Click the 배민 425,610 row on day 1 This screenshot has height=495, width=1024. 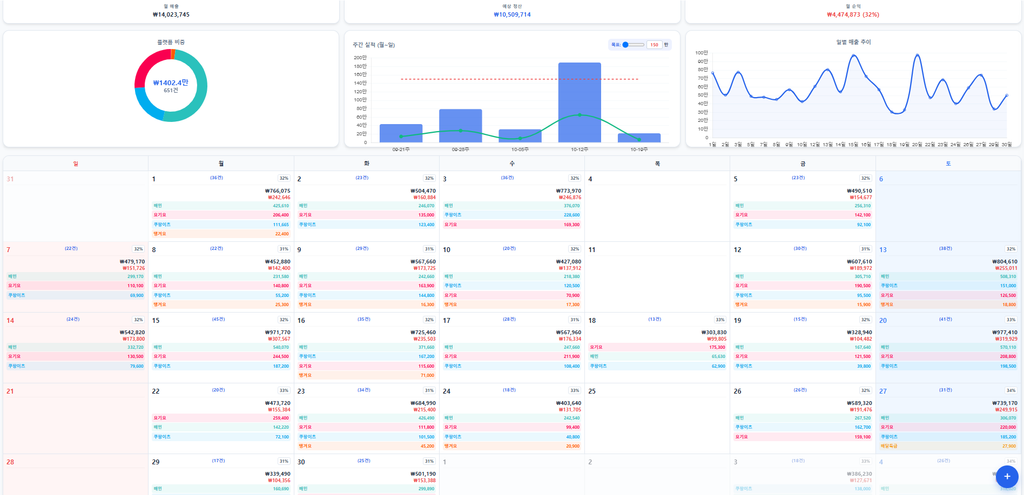click(221, 205)
